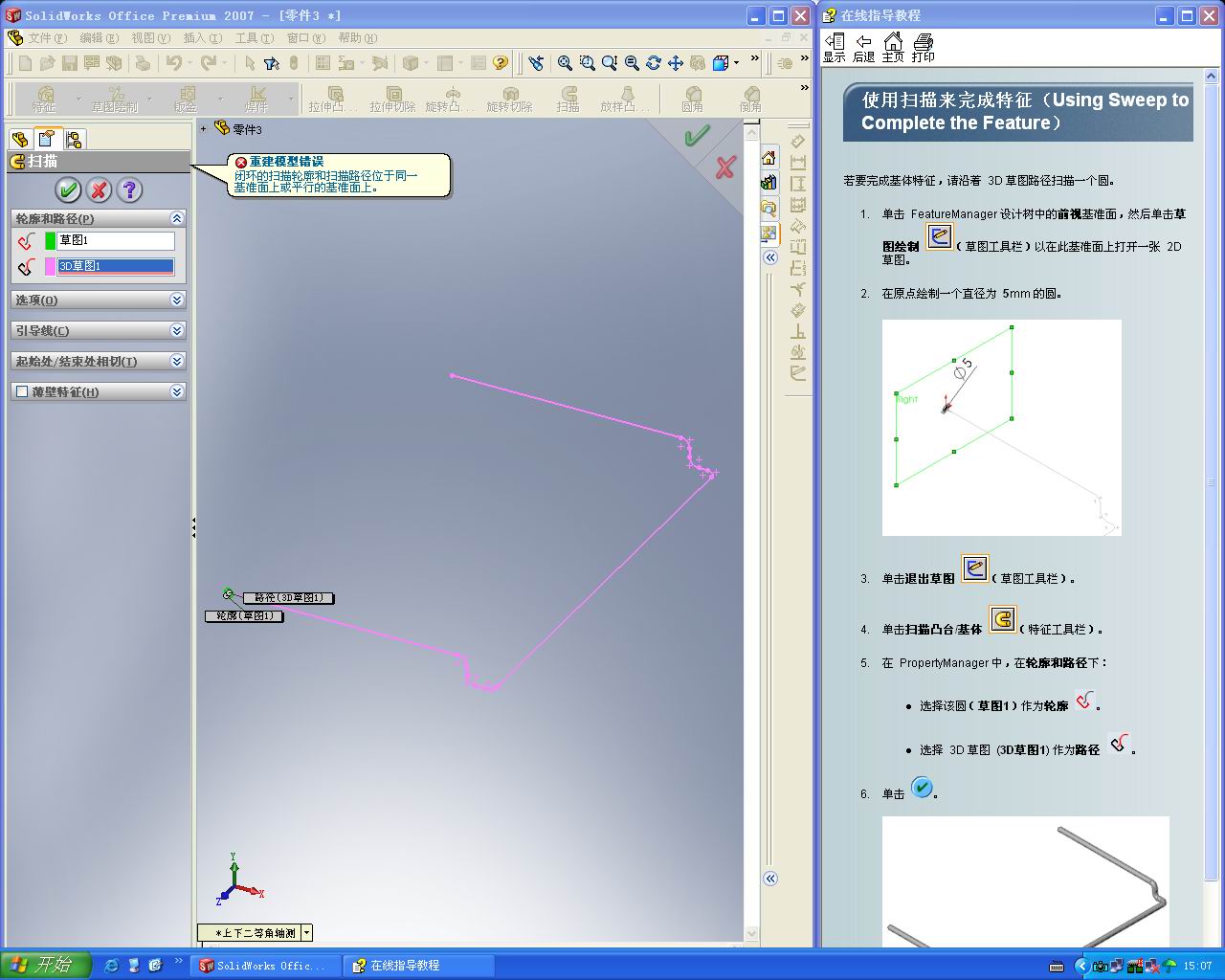Confirm with the green checkmark in graphics corner
The image size is (1225, 980).
pos(697,136)
